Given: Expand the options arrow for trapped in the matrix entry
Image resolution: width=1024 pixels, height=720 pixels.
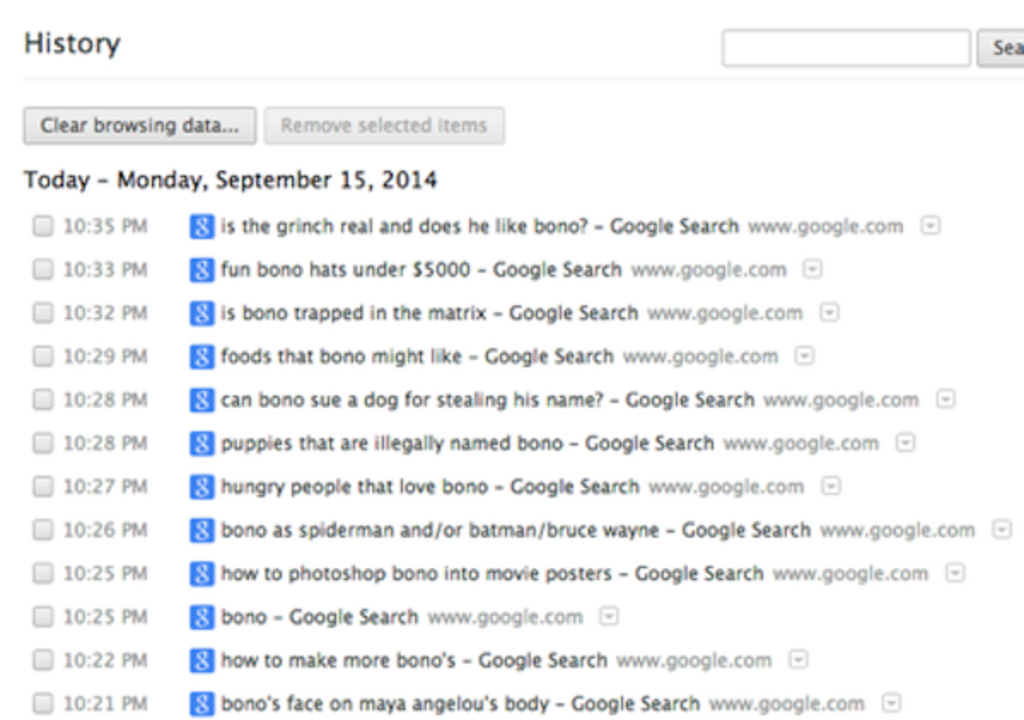Looking at the screenshot, I should 829,313.
